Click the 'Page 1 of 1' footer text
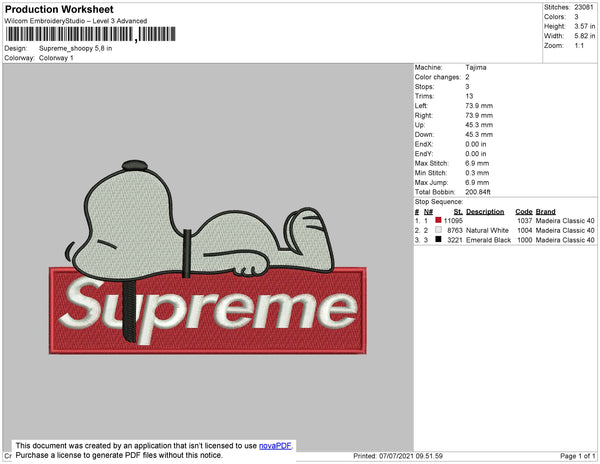600x464 pixels. pyautogui.click(x=577, y=456)
